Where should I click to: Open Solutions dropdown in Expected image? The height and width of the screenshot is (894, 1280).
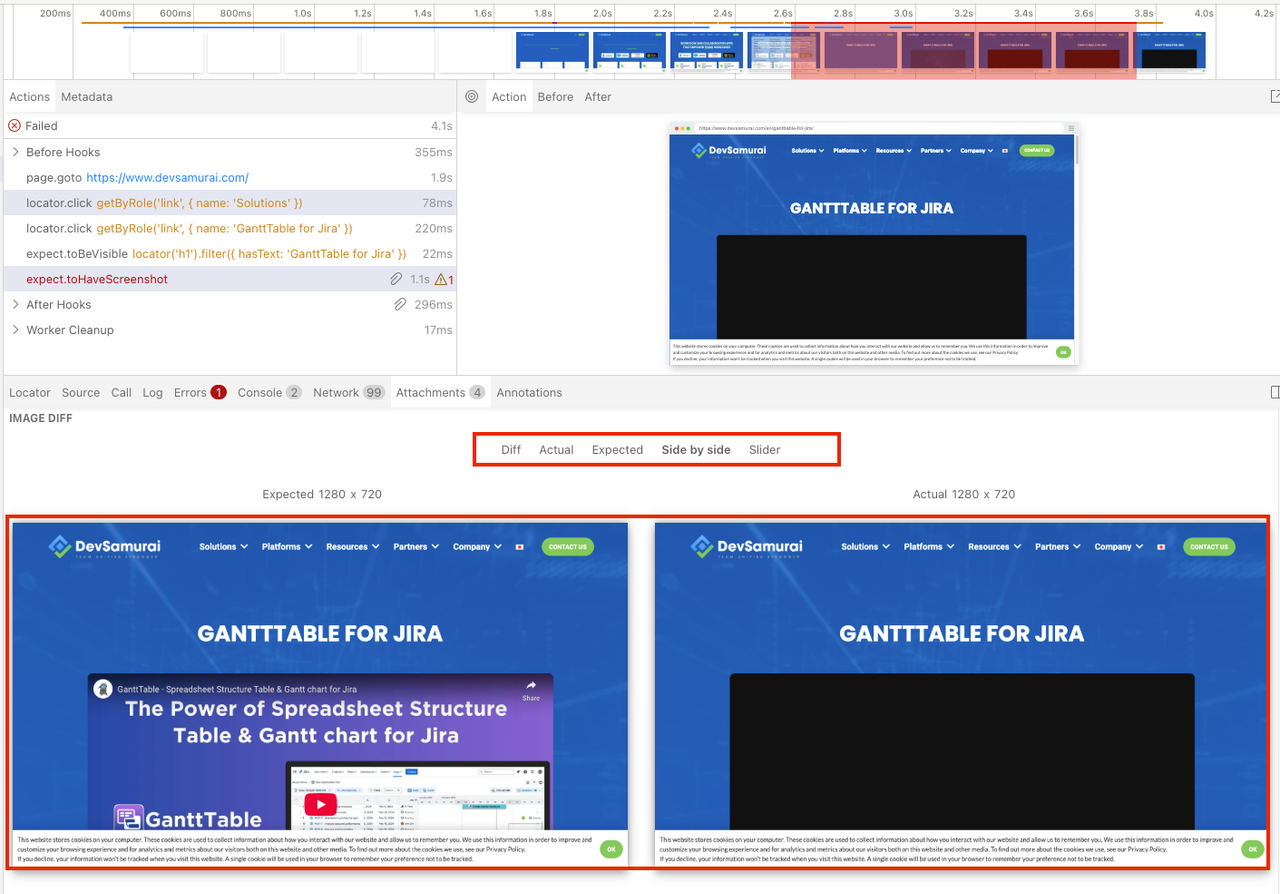223,547
